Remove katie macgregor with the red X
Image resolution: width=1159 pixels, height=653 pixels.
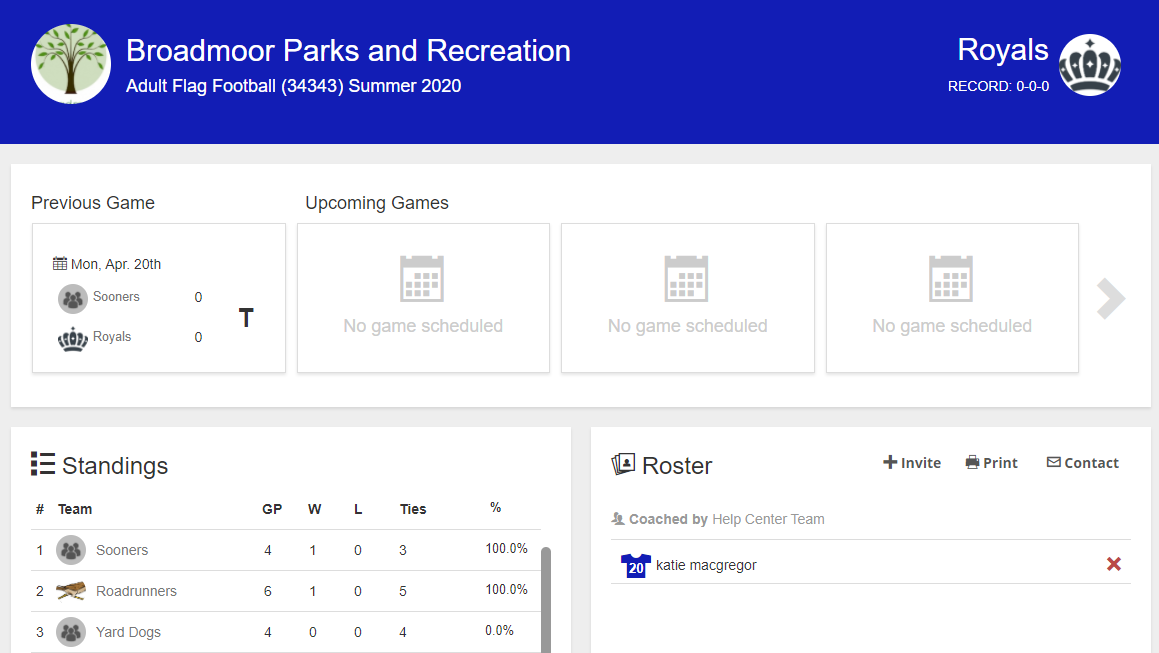tap(1114, 564)
